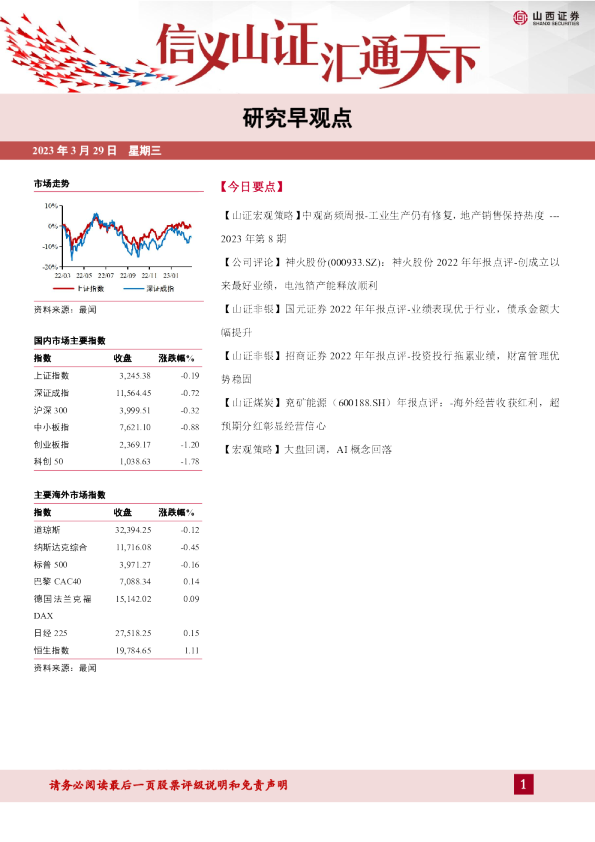This screenshot has height=842, width=595.
Task: Open the 神火股份 2022年年报点评 item
Action: [390, 273]
